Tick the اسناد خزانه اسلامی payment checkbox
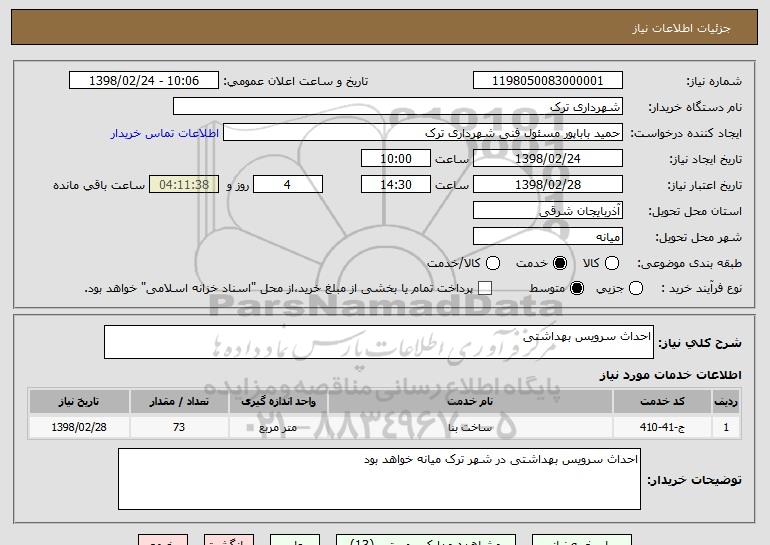This screenshot has height=545, width=770. [x=485, y=288]
